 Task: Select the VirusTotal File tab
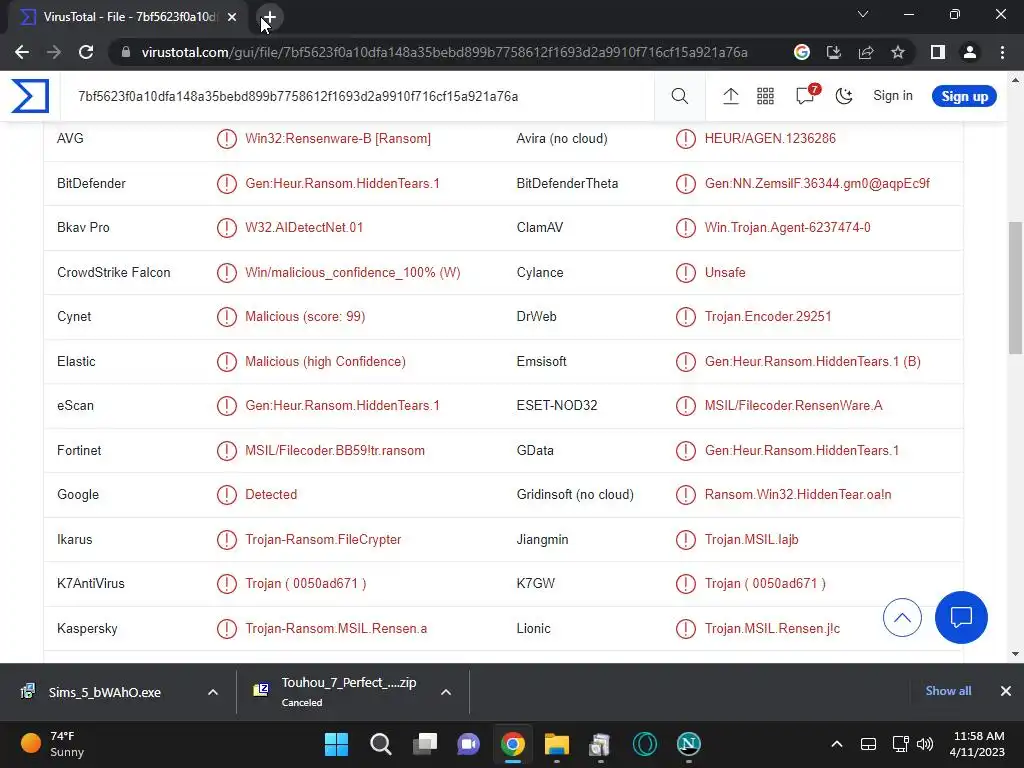click(128, 17)
